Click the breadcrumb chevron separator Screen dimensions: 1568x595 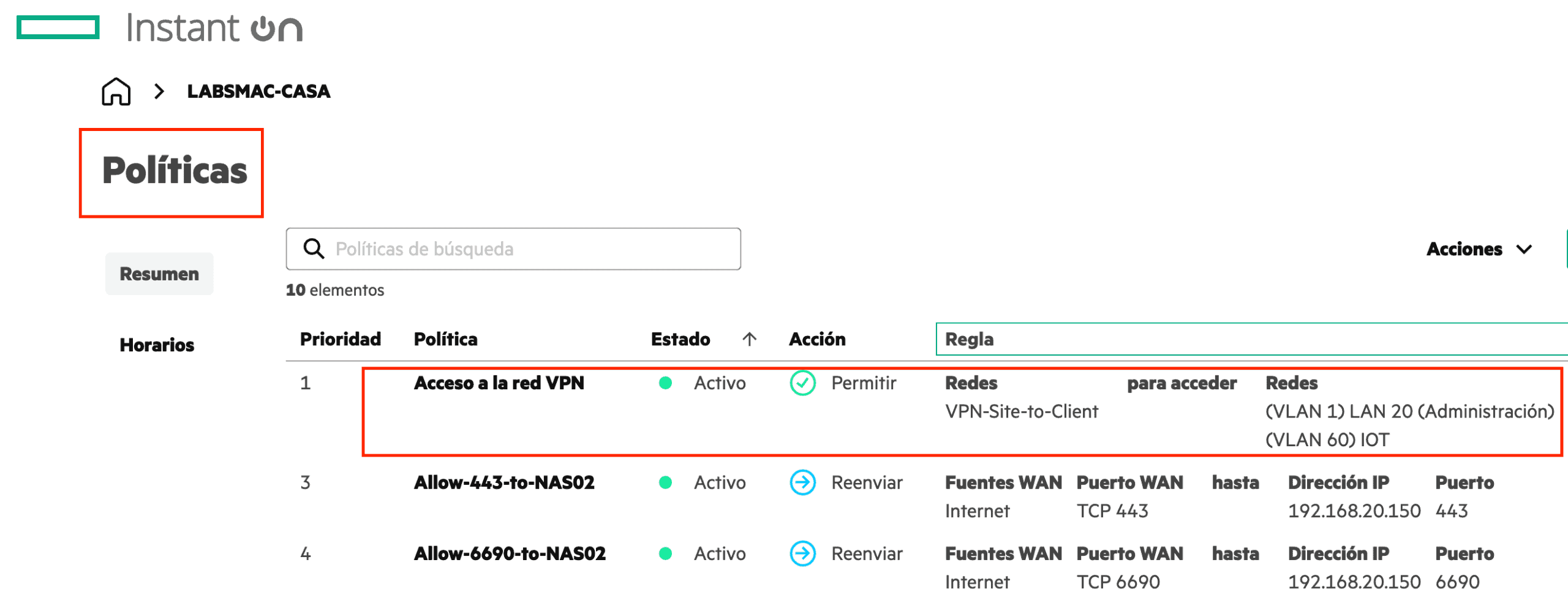[x=159, y=92]
